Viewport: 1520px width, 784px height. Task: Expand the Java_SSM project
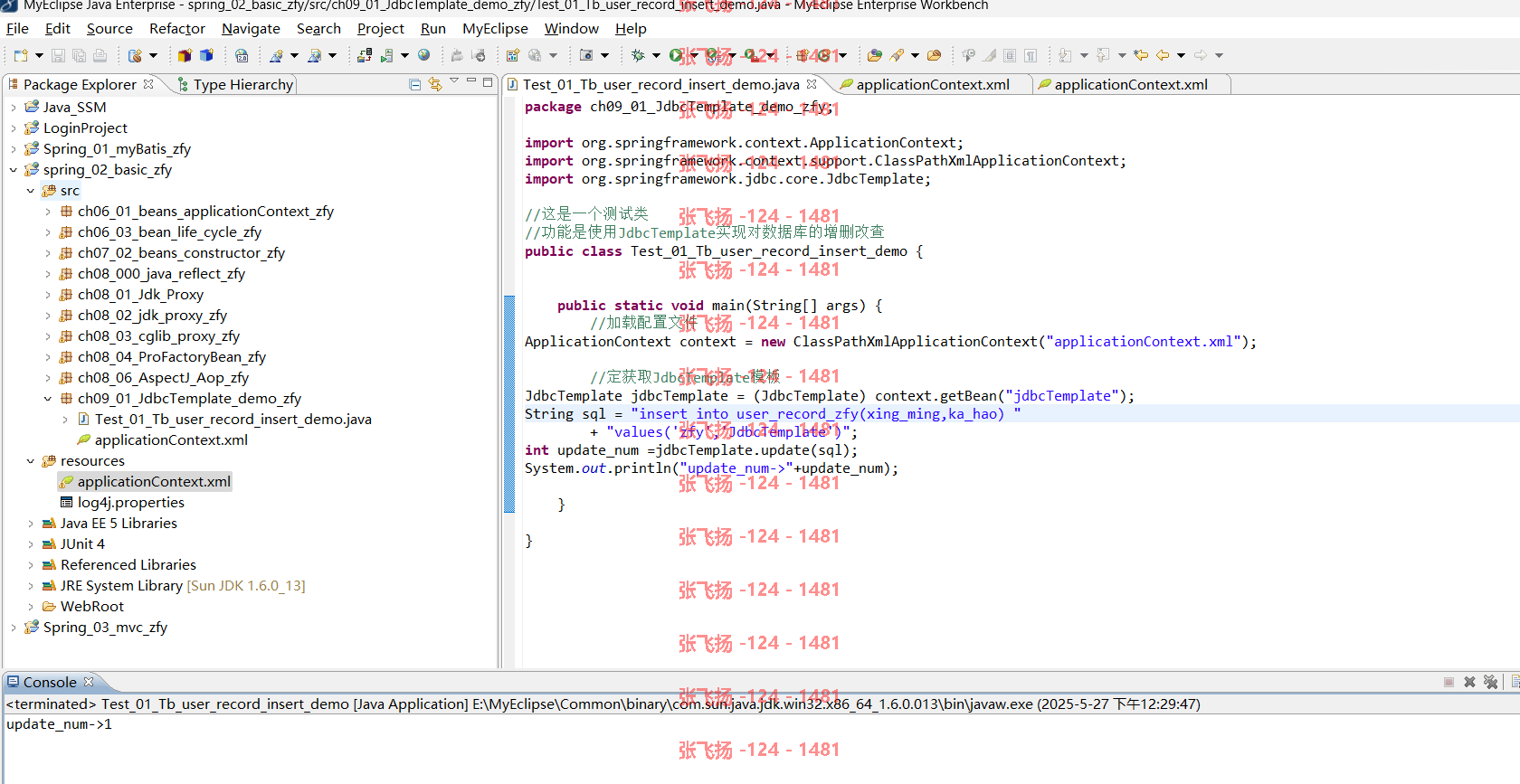point(13,107)
